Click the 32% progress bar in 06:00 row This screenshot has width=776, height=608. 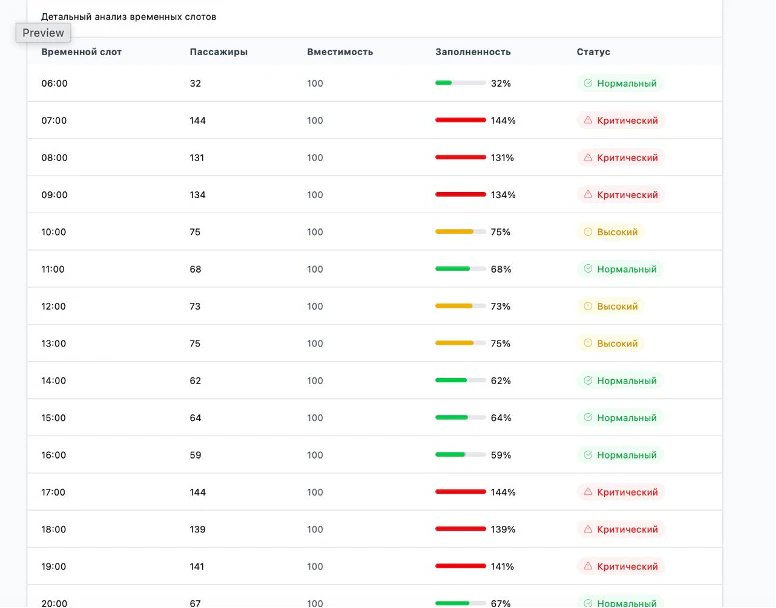coord(460,83)
